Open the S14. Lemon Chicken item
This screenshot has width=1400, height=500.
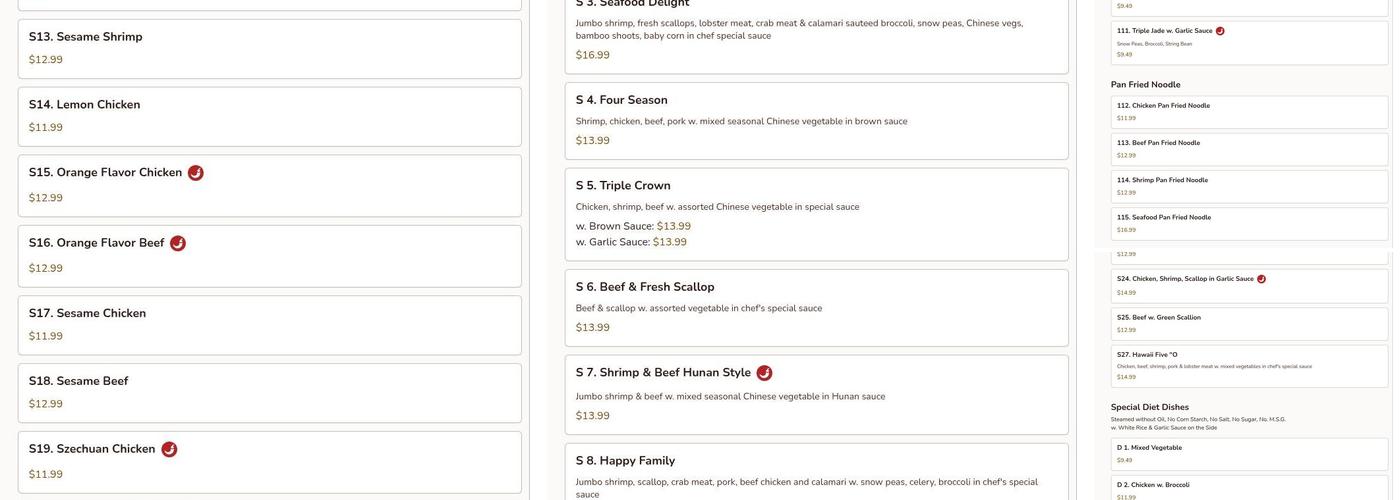tap(269, 116)
